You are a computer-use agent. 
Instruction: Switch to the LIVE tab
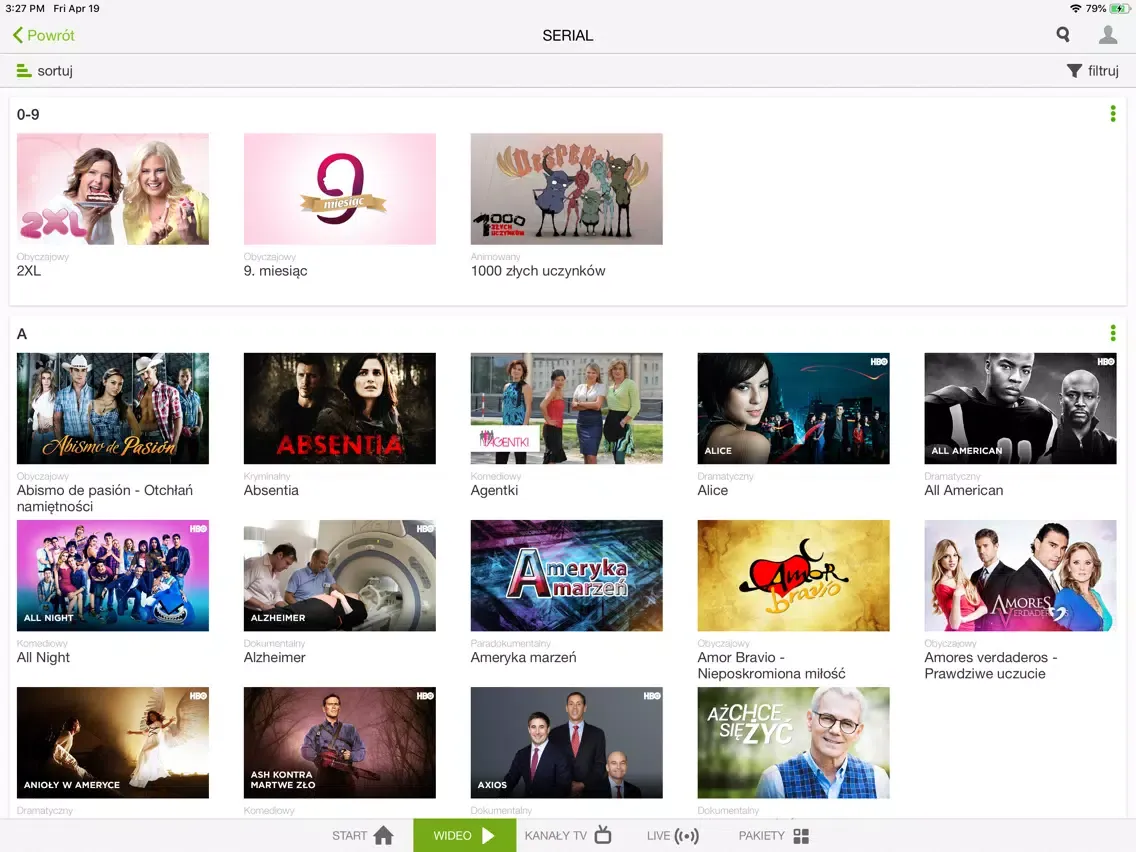673,835
